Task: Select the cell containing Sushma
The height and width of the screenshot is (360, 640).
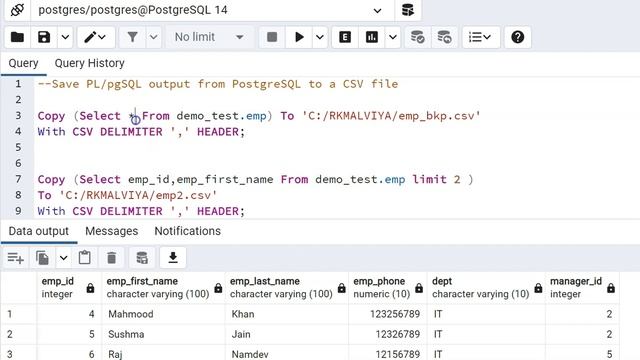Action: coord(163,334)
